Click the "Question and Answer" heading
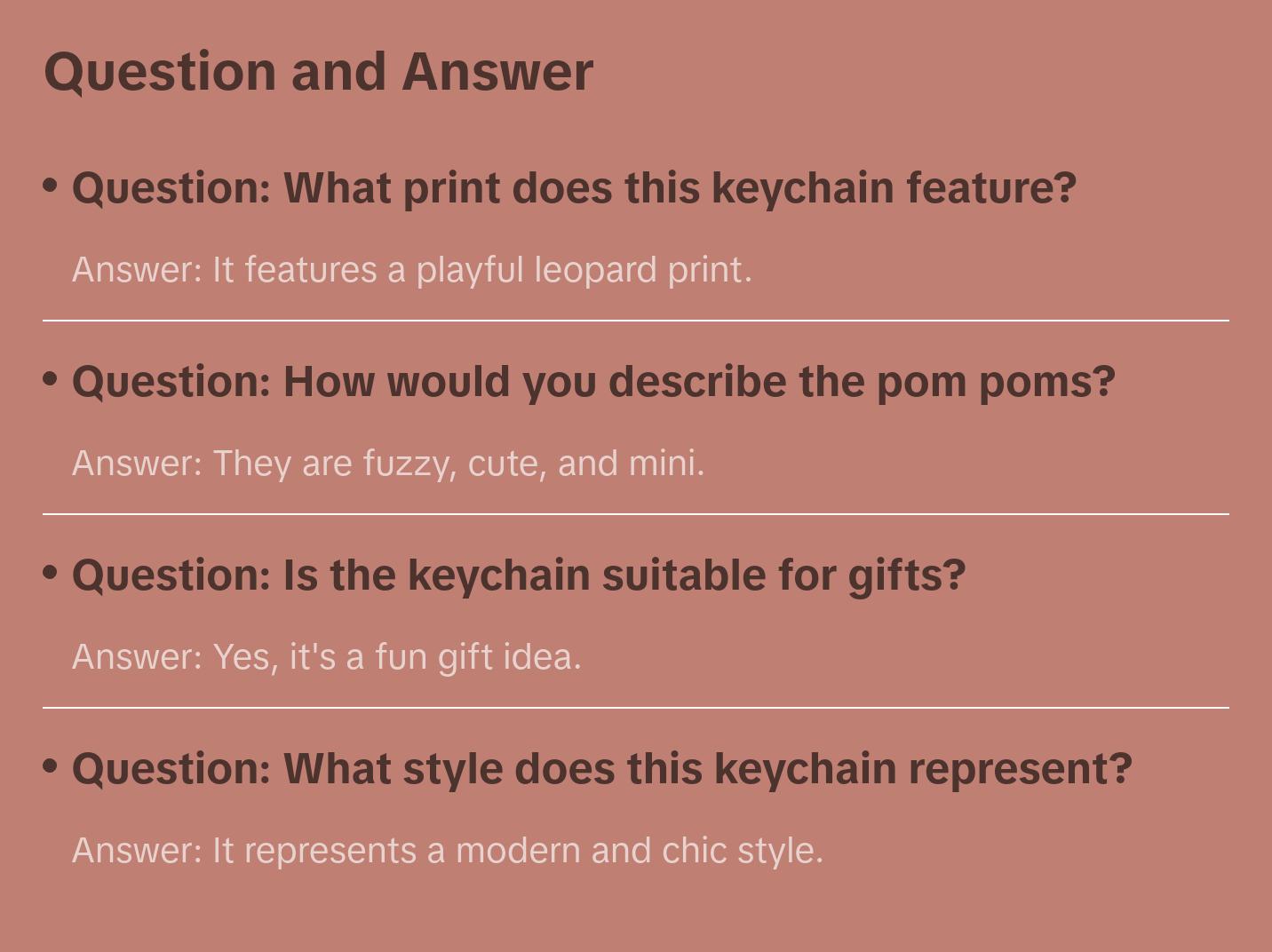The height and width of the screenshot is (952, 1272). click(x=318, y=71)
